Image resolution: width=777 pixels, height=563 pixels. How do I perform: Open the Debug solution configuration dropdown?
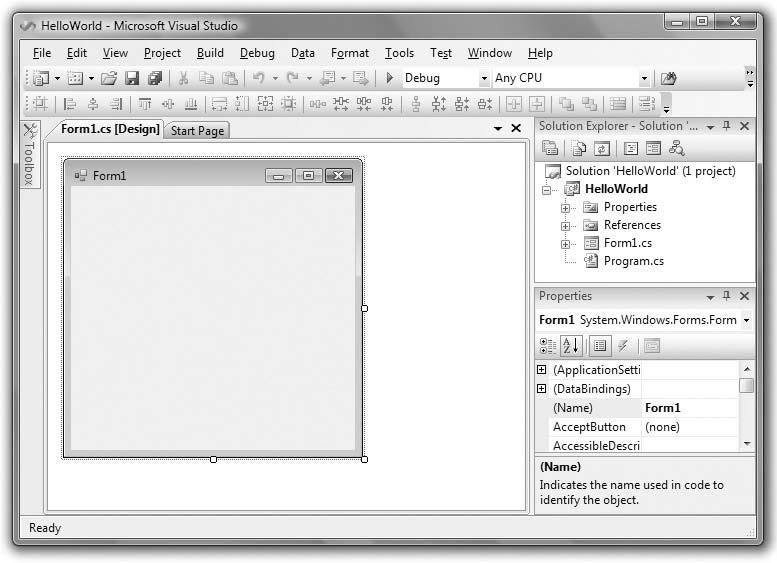pyautogui.click(x=484, y=78)
